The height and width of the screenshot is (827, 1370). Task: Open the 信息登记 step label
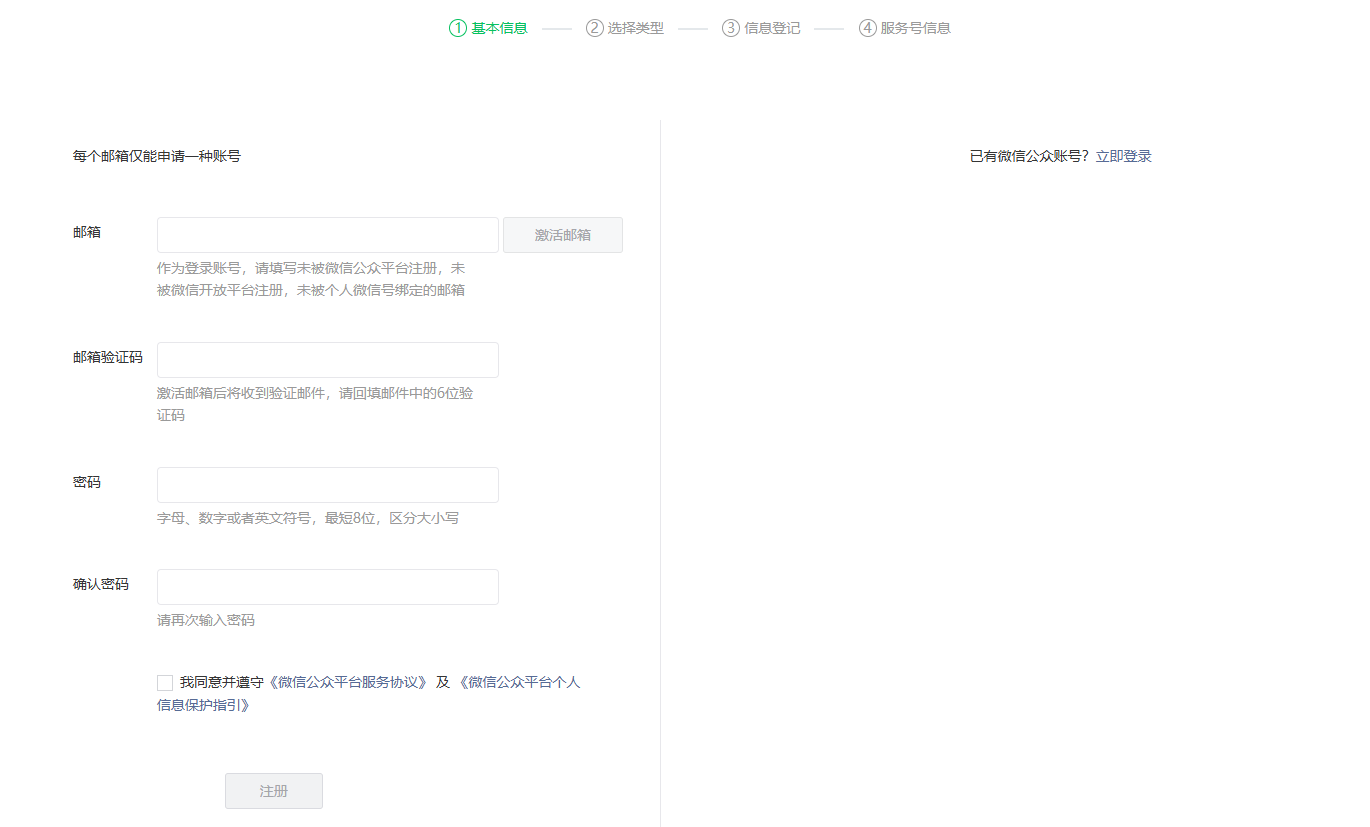click(772, 28)
